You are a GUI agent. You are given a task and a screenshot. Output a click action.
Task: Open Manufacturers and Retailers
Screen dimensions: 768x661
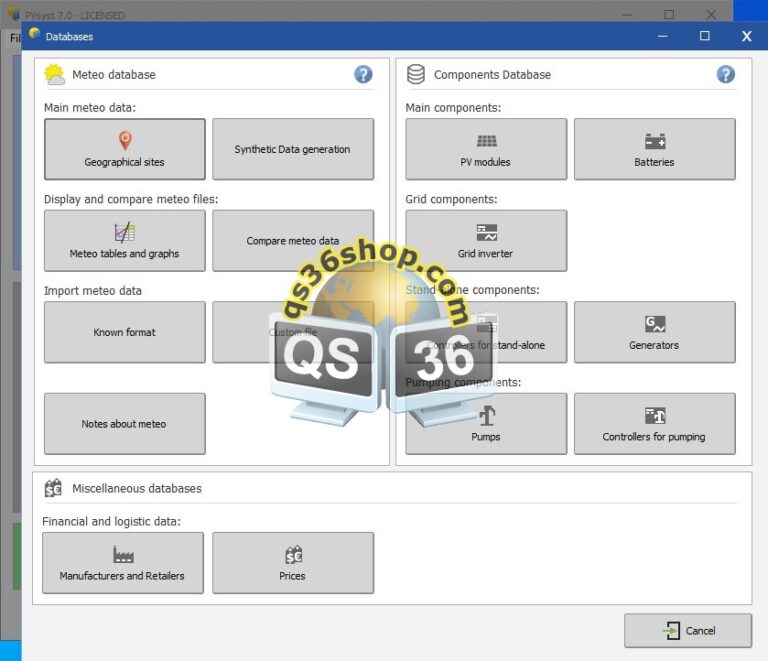pos(122,563)
